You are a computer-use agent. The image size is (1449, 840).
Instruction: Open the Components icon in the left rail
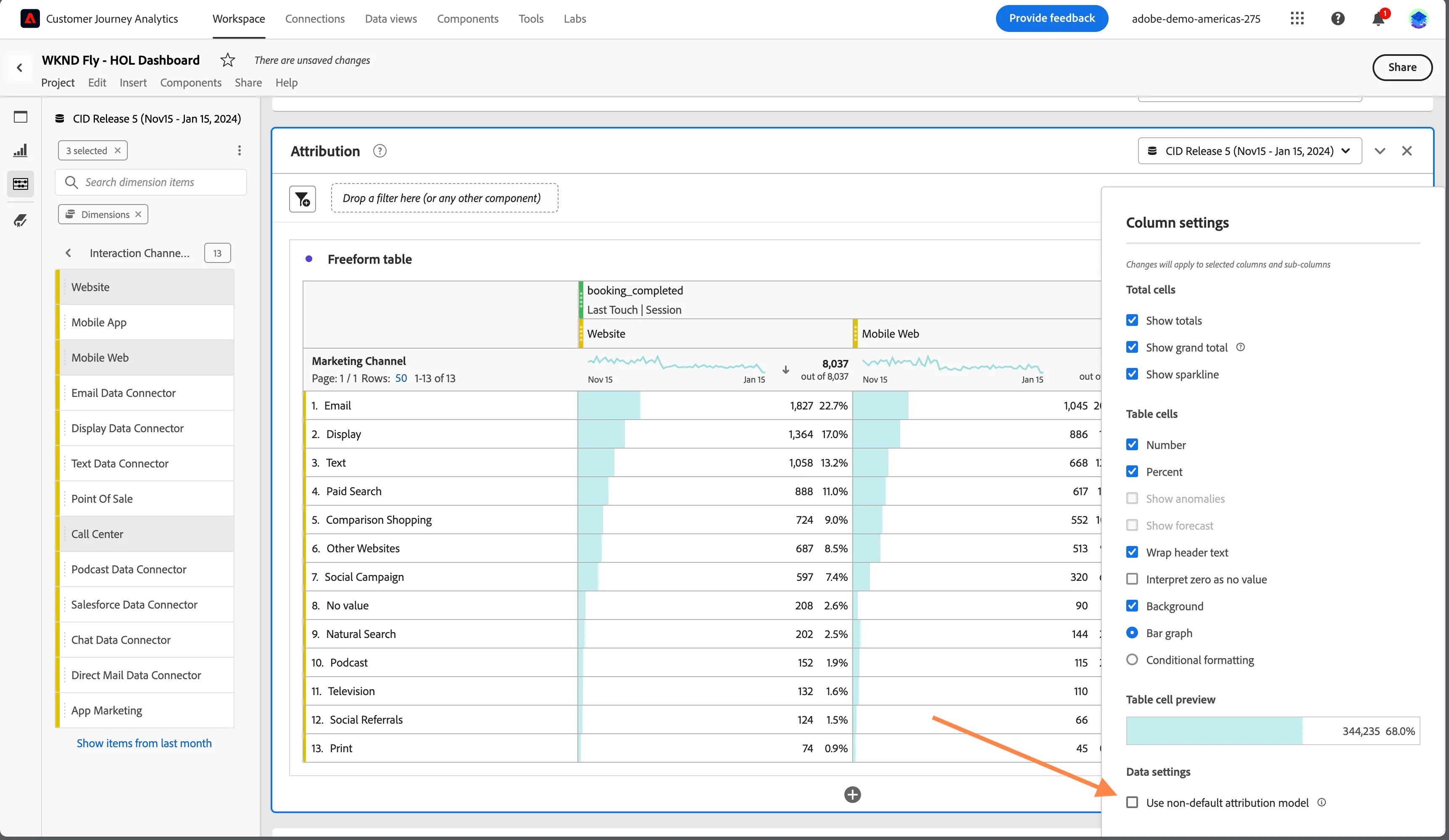[21, 184]
